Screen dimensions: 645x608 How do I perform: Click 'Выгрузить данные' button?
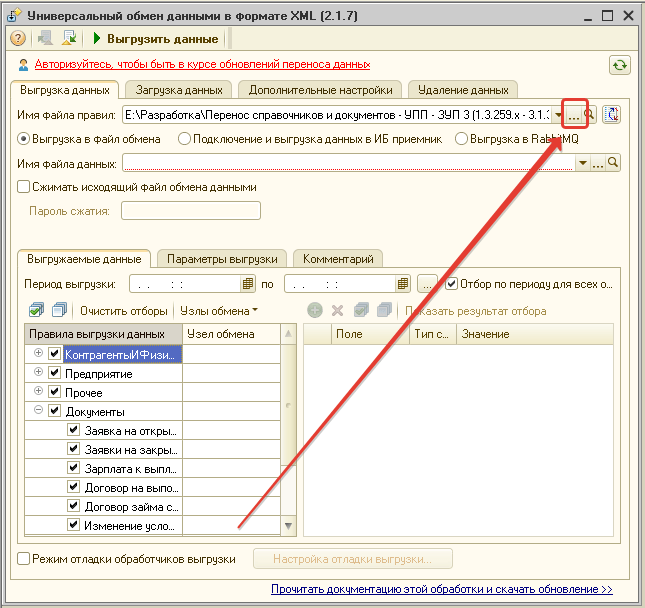pyautogui.click(x=155, y=39)
